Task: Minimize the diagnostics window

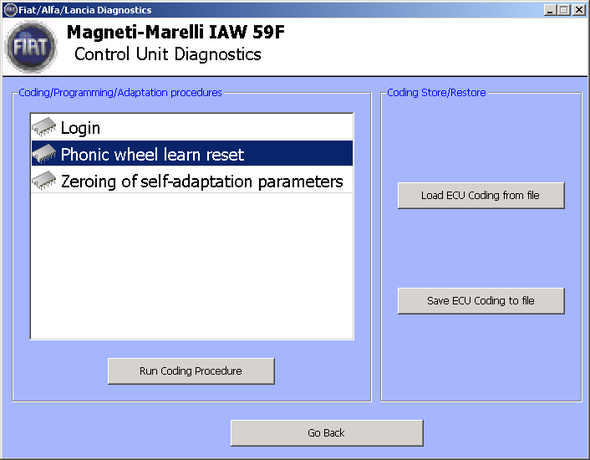Action: (x=550, y=10)
